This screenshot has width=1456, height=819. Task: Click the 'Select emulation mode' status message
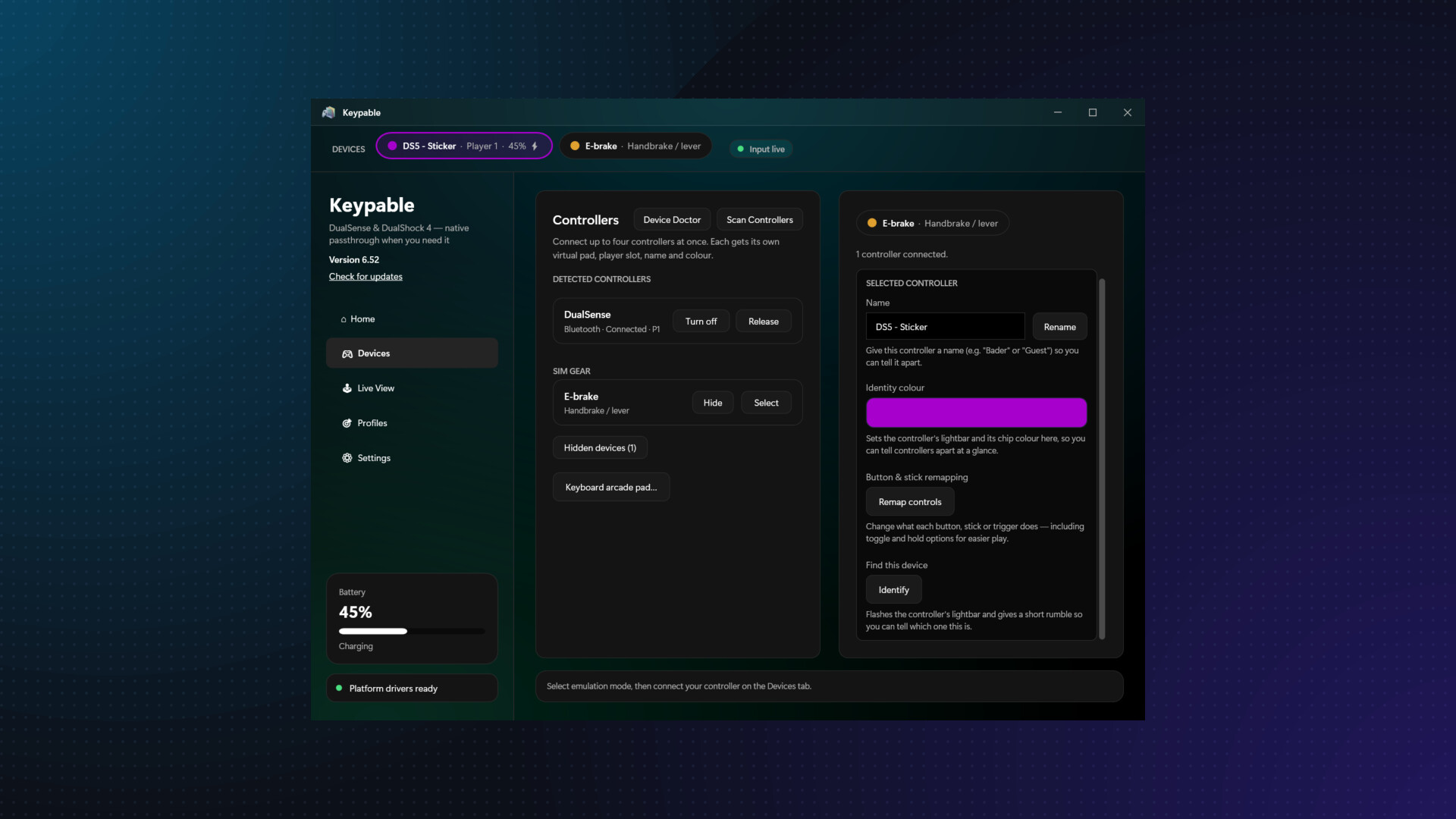click(x=679, y=686)
